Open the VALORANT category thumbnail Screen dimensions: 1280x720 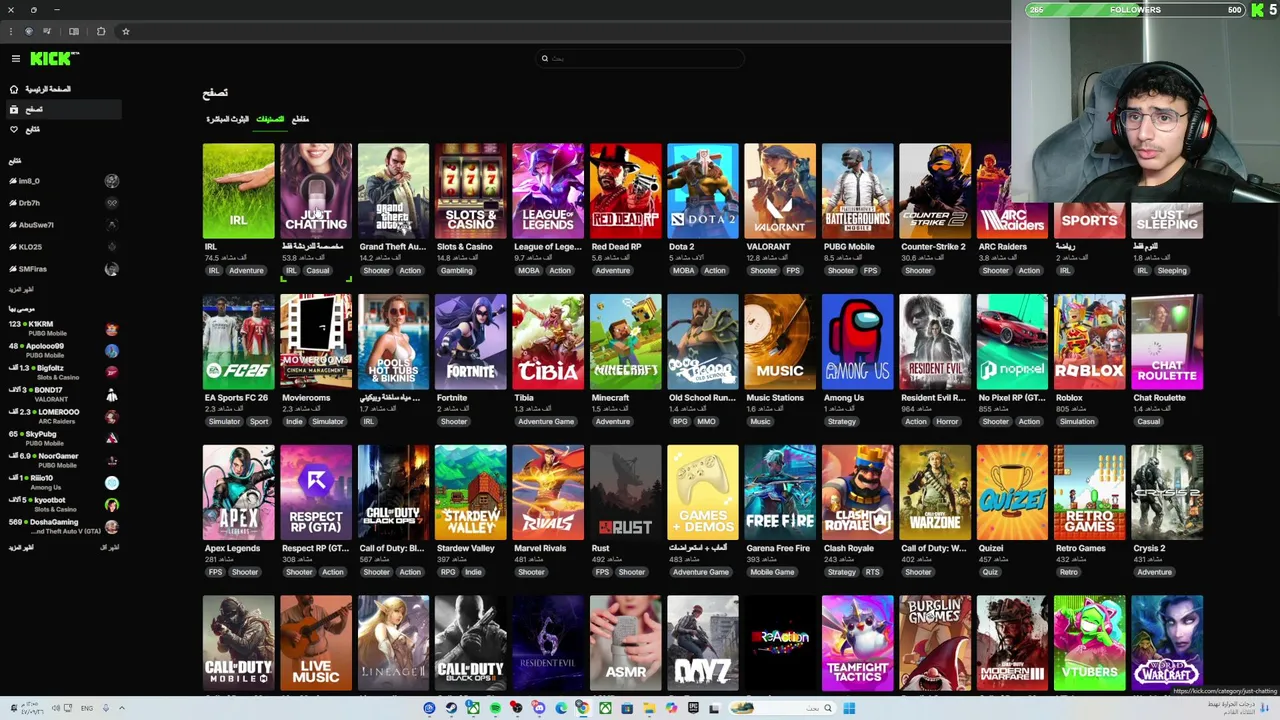click(x=780, y=191)
